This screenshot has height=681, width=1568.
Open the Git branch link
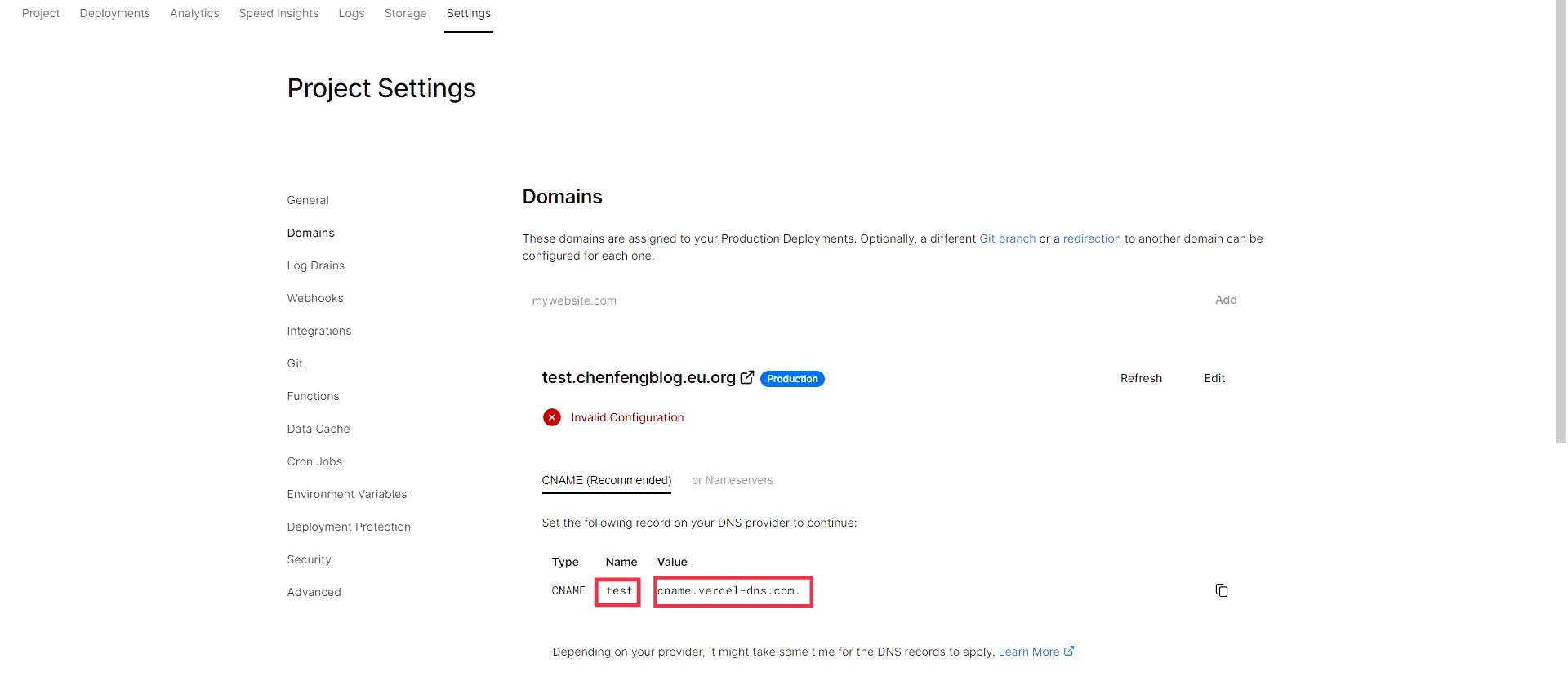[1007, 238]
